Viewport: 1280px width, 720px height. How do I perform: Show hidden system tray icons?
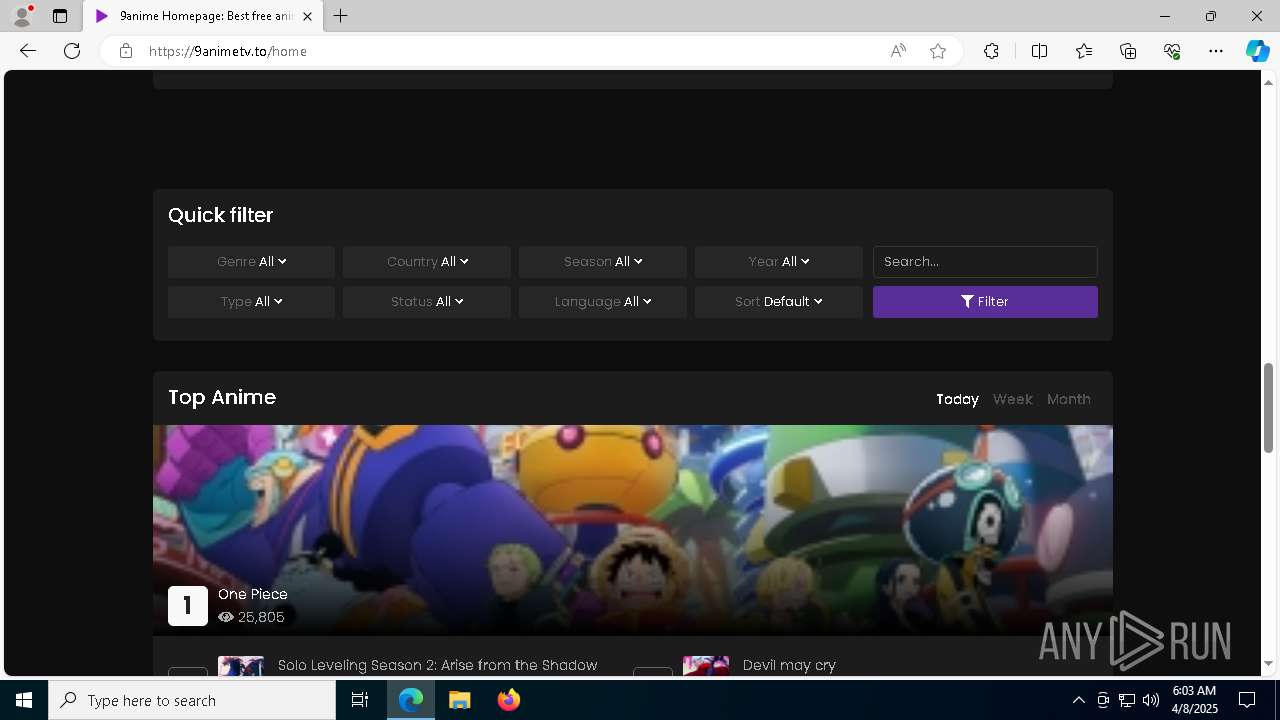(x=1079, y=700)
